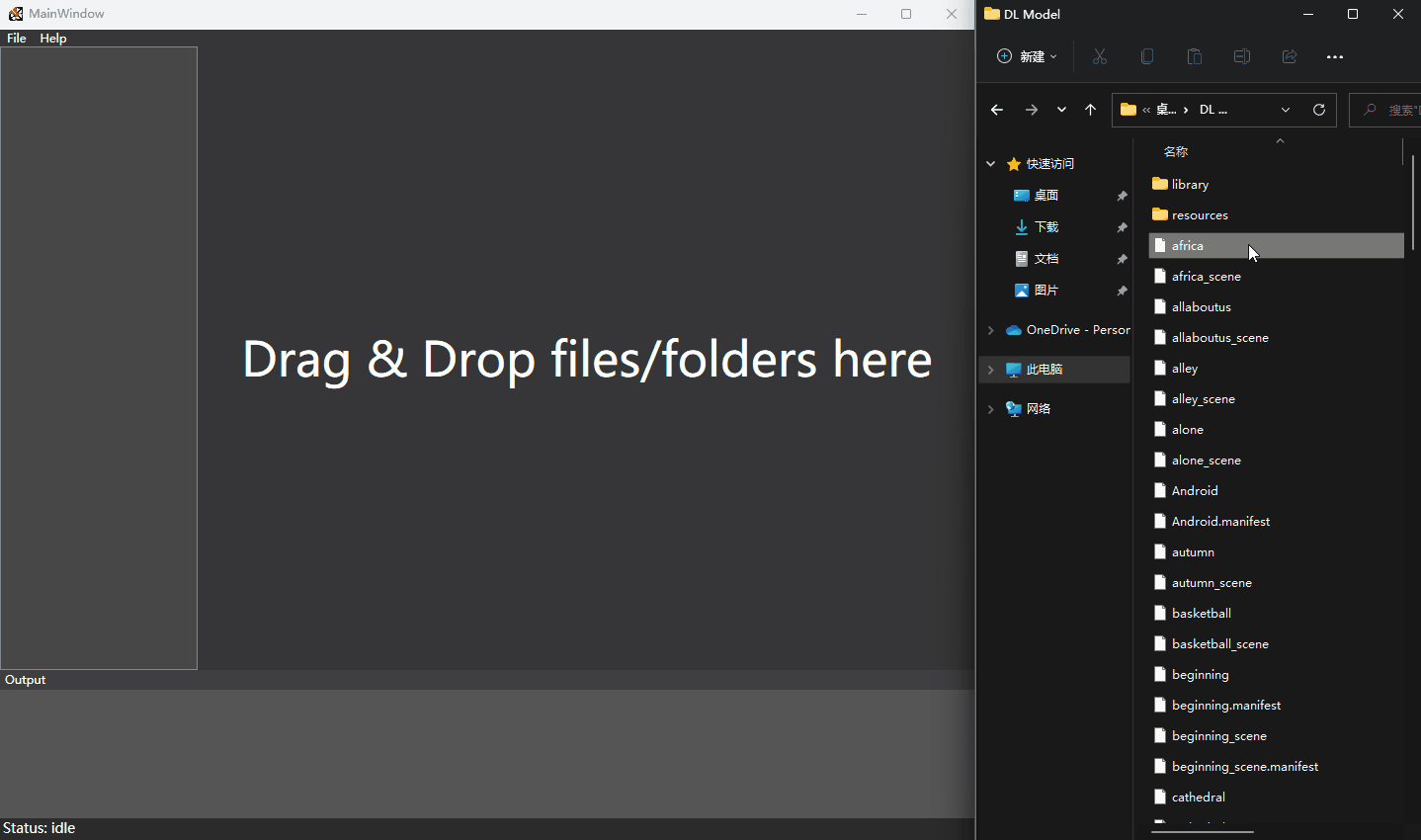Open the File menu in MainWindow
This screenshot has height=840, width=1421.
coord(17,39)
